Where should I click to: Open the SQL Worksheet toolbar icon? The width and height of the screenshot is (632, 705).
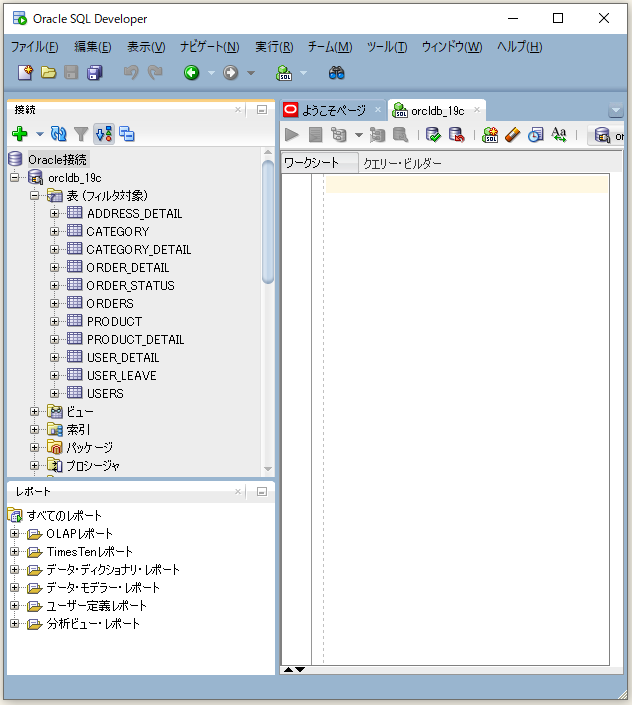(x=284, y=72)
